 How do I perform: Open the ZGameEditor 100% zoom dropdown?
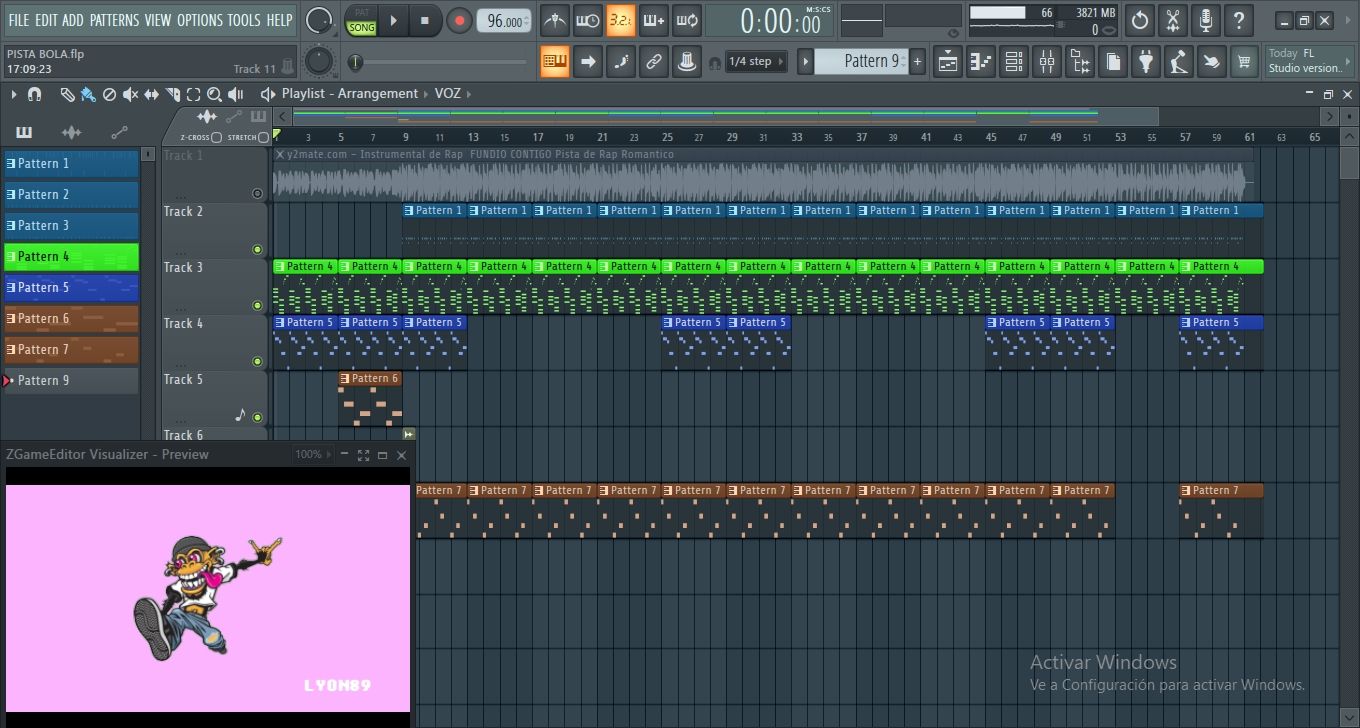313,454
